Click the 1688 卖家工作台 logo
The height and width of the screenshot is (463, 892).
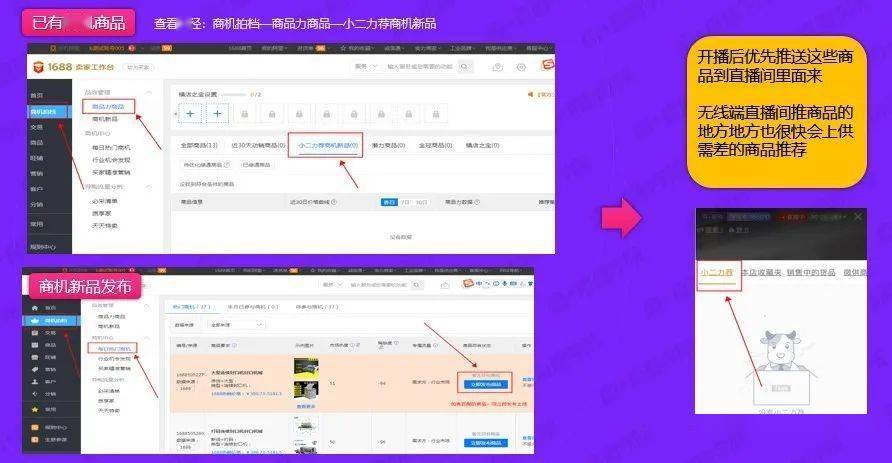click(74, 67)
